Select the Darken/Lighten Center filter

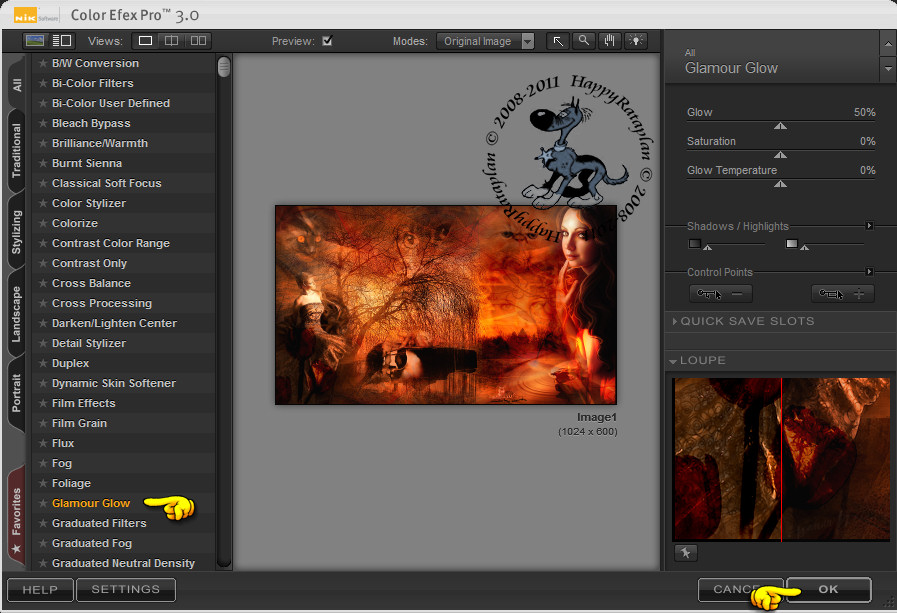[123, 323]
